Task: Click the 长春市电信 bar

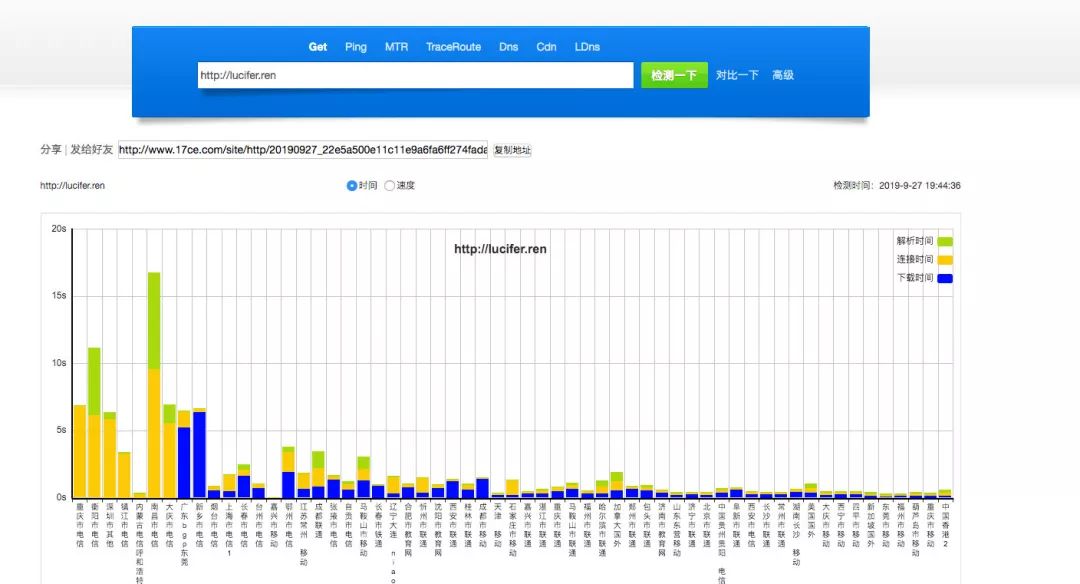Action: 244,481
